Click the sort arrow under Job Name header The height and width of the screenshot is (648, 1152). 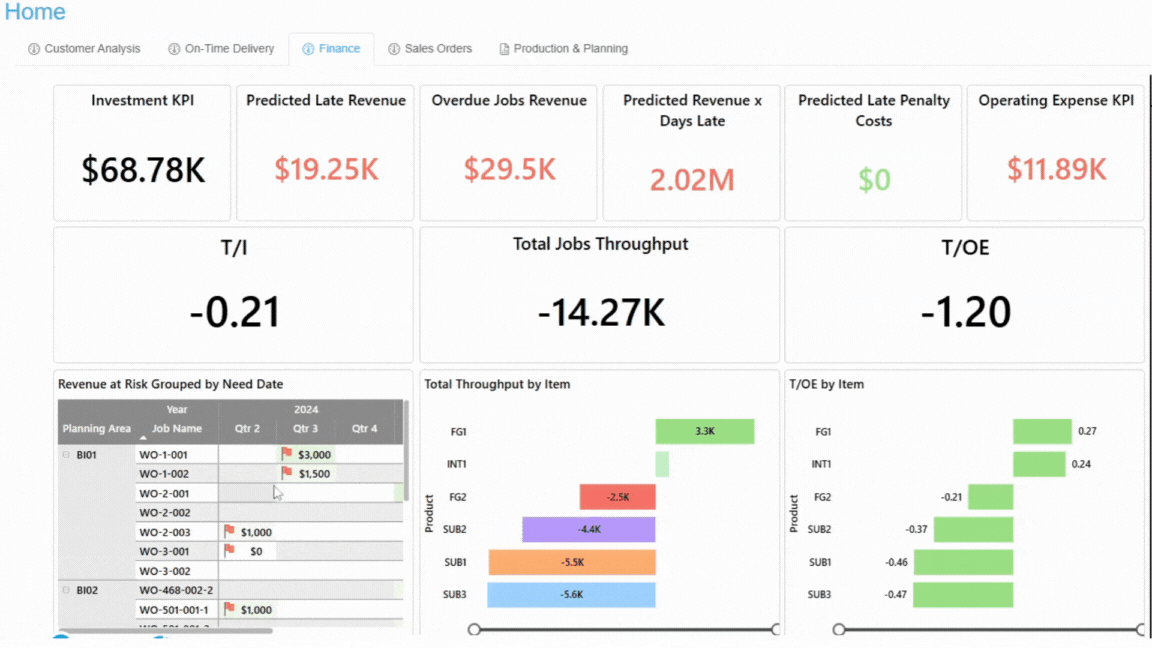pos(143,436)
